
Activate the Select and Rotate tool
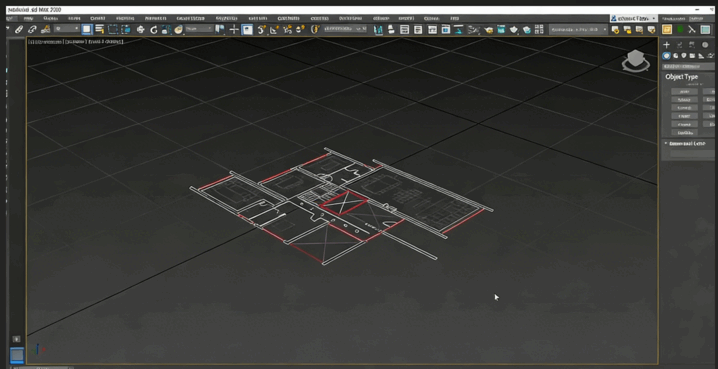point(154,30)
